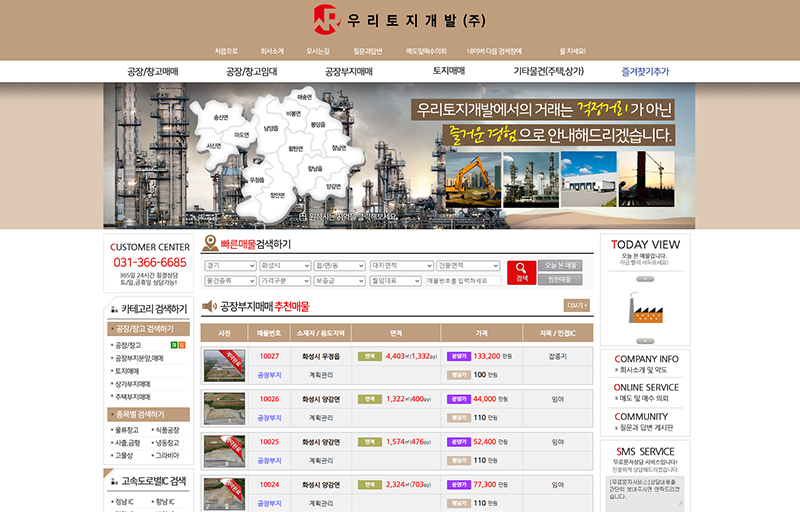This screenshot has width=800, height=512.
Task: Click the 더보기+ button for recommended listings
Action: point(577,305)
